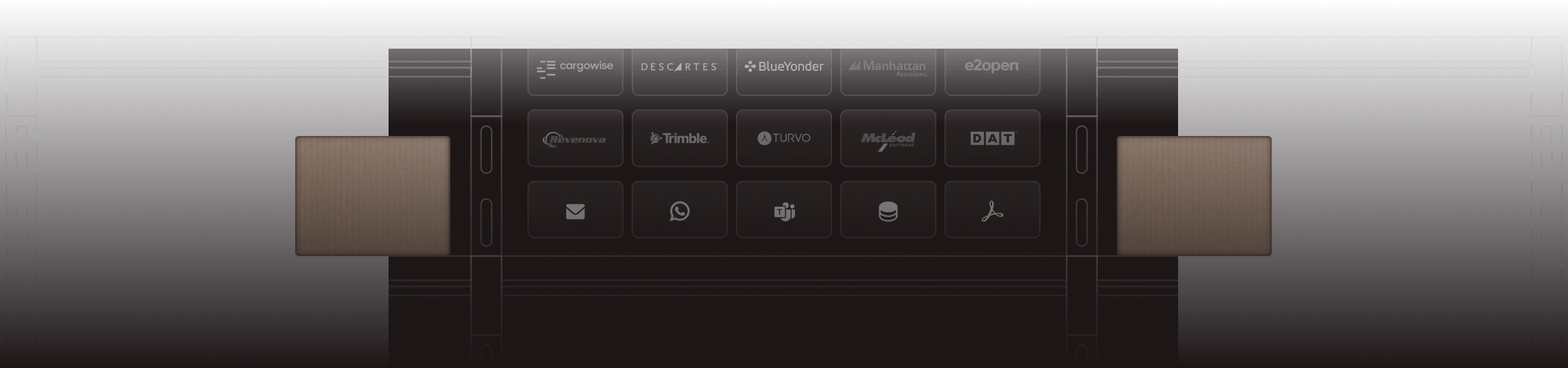Select the Adobe Acrobat PDF icon tile

(993, 209)
